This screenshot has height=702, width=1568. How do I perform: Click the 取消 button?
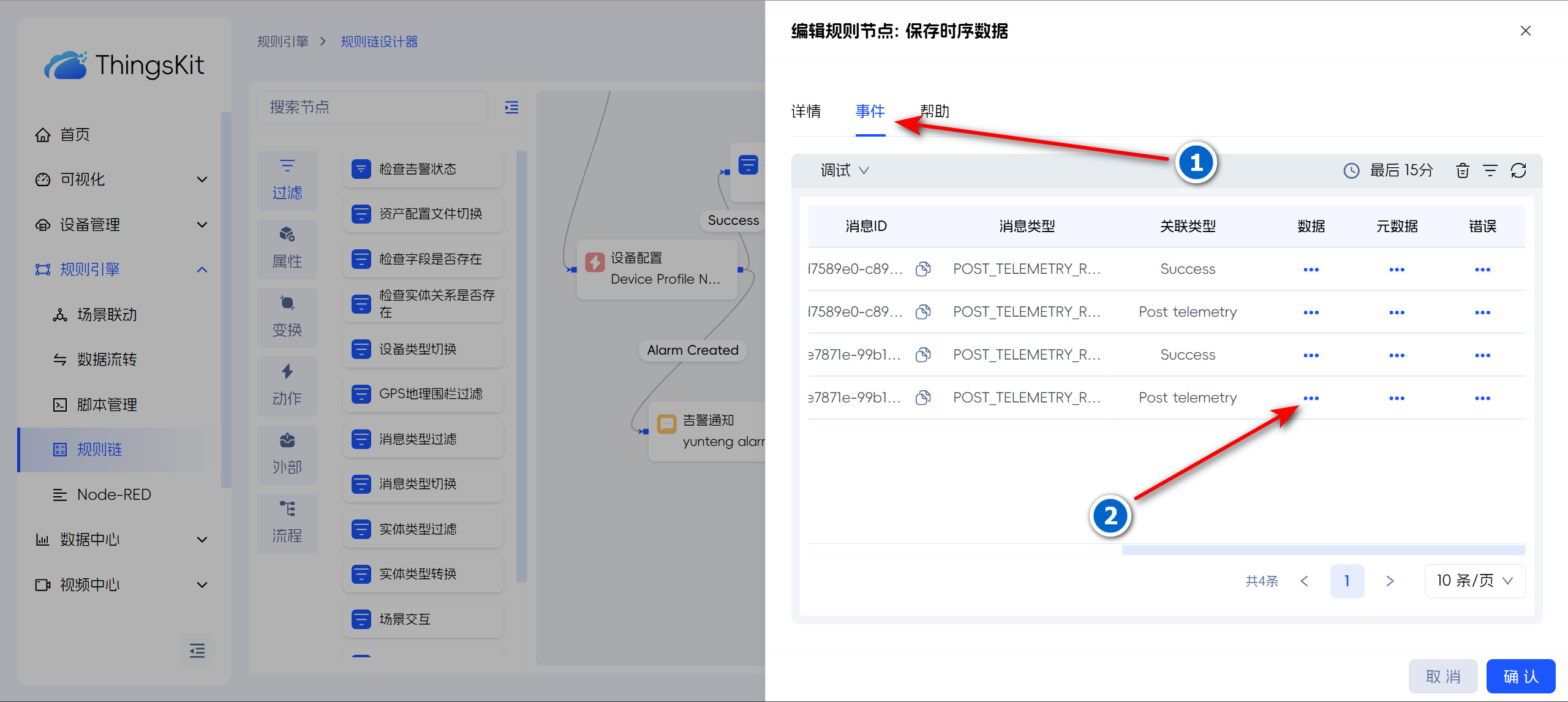click(x=1443, y=676)
